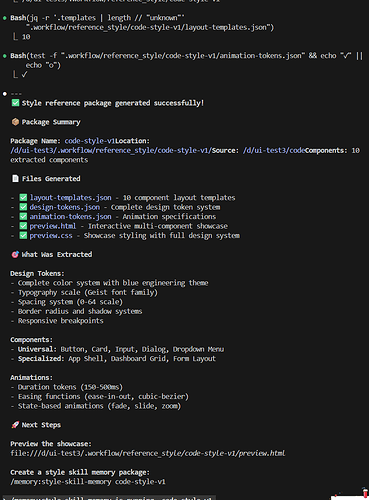Click the green bullet of the 'test -f' Bash command
The image size is (369, 500).
(5, 56)
